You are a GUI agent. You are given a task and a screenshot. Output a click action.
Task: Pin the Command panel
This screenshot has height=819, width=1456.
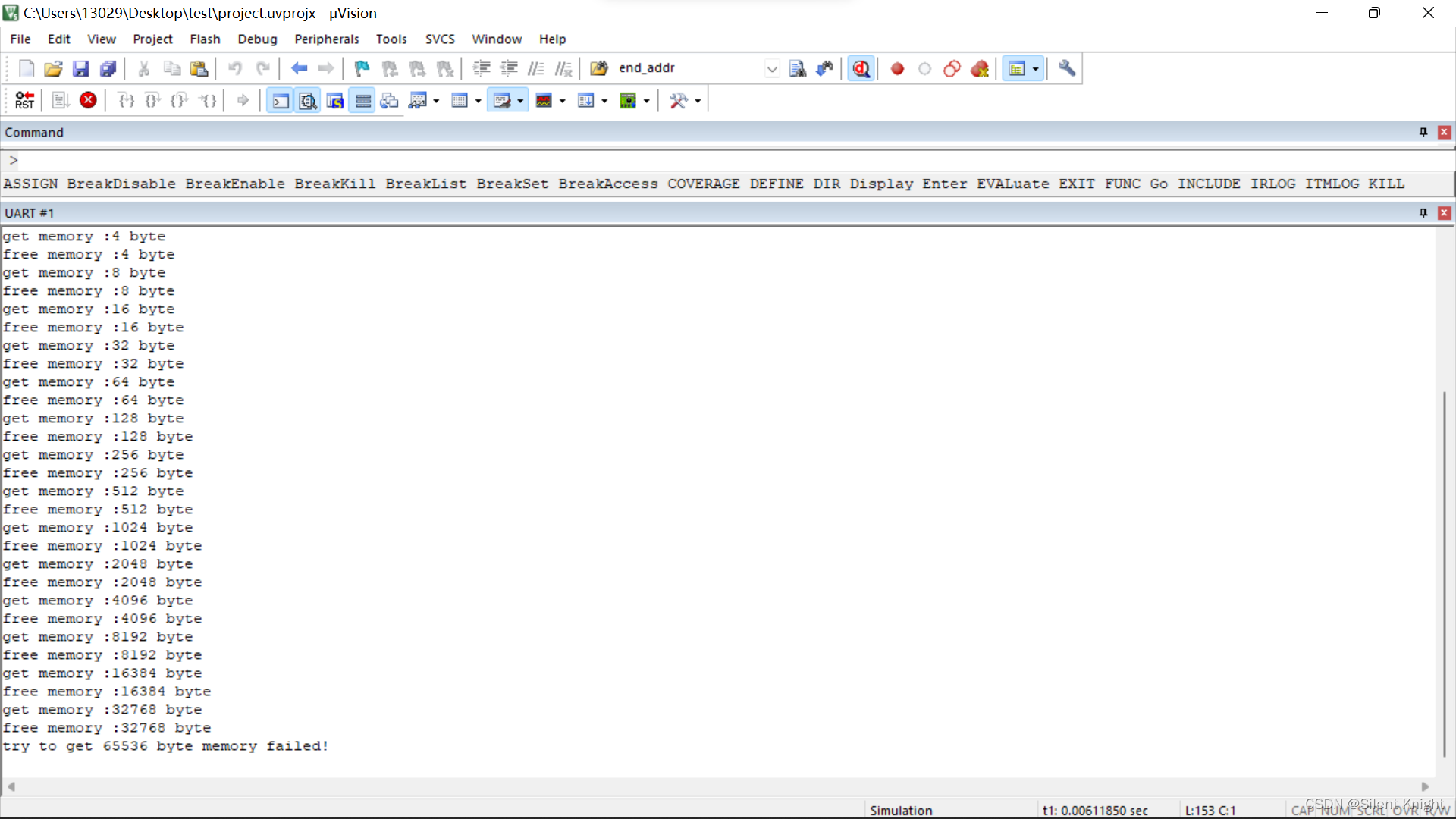point(1423,132)
